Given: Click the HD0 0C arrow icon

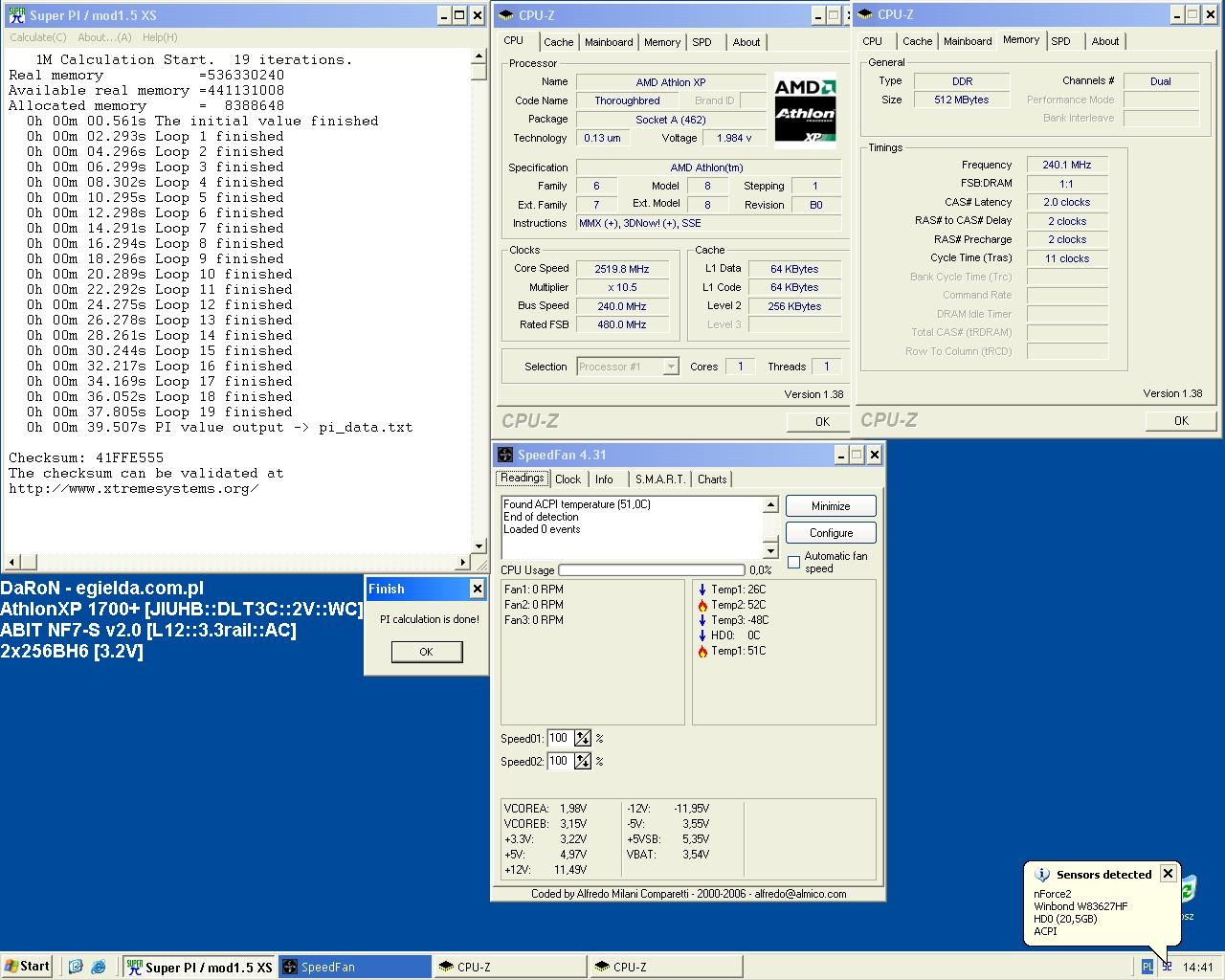Looking at the screenshot, I should 702,635.
